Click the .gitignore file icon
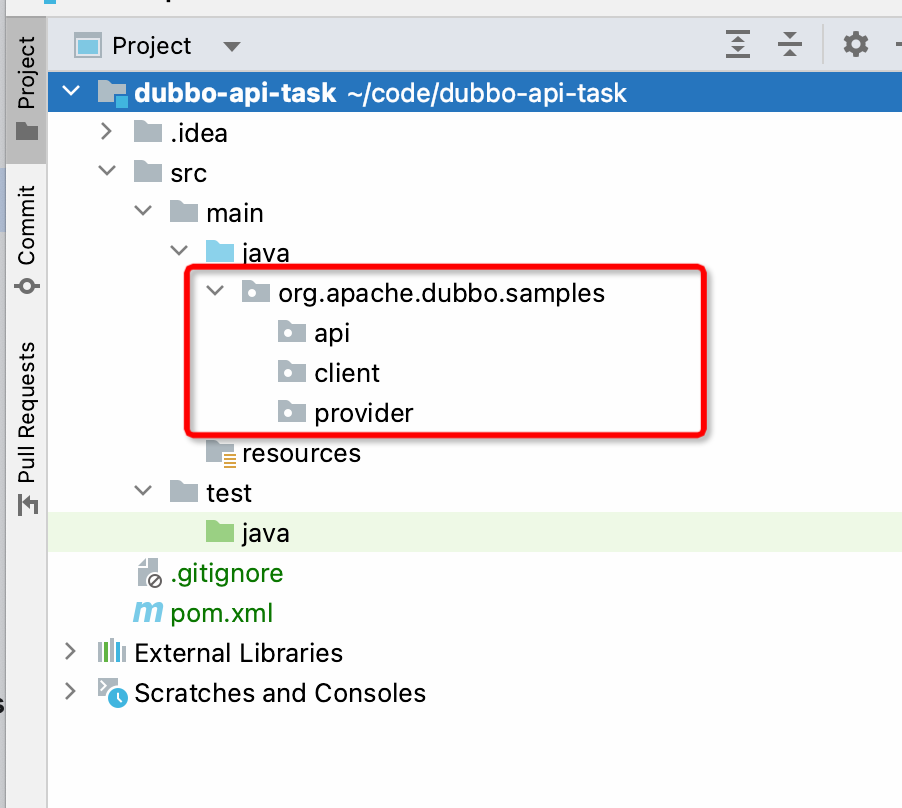This screenshot has height=808, width=902. (148, 573)
